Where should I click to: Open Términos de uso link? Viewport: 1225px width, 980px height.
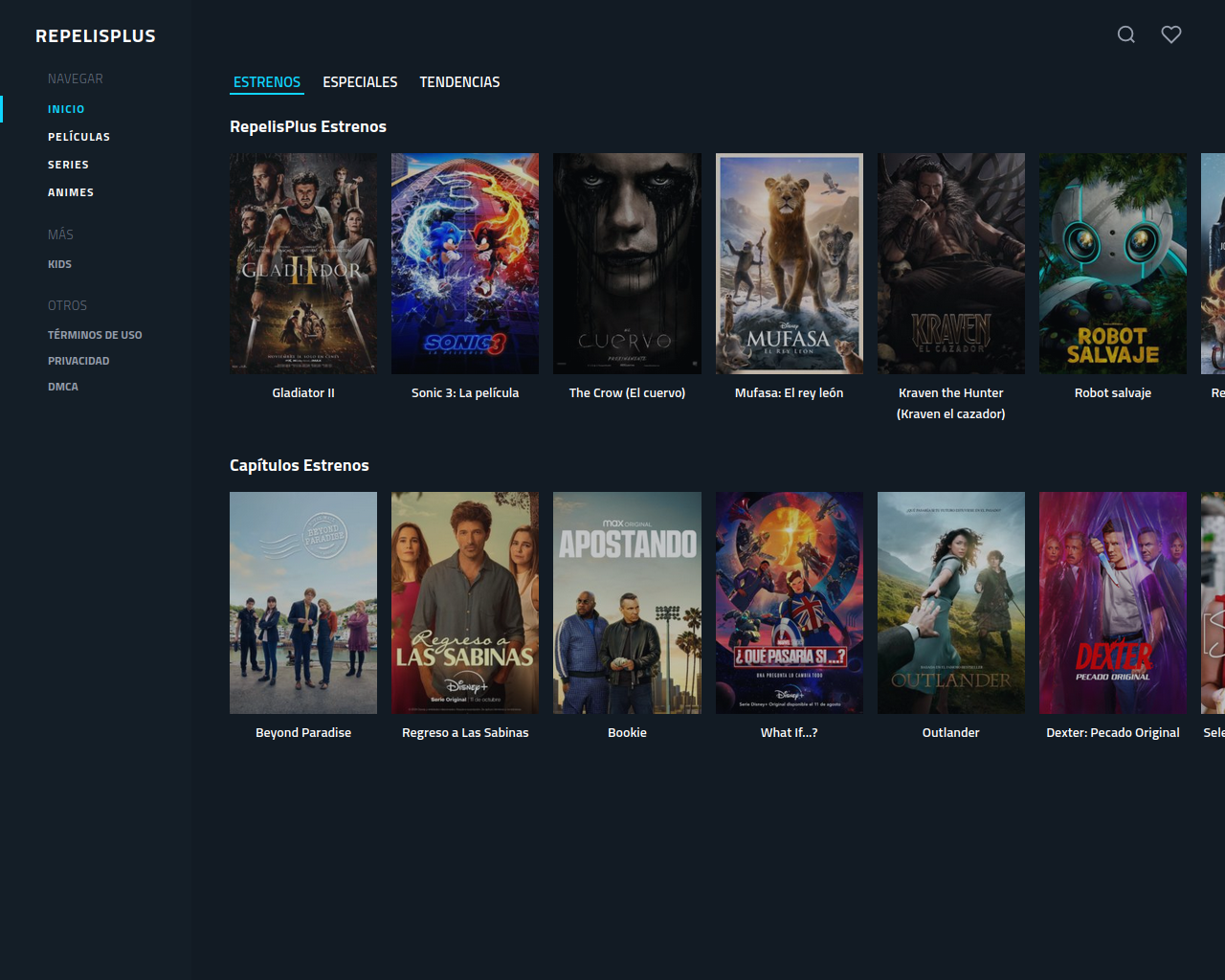[95, 335]
